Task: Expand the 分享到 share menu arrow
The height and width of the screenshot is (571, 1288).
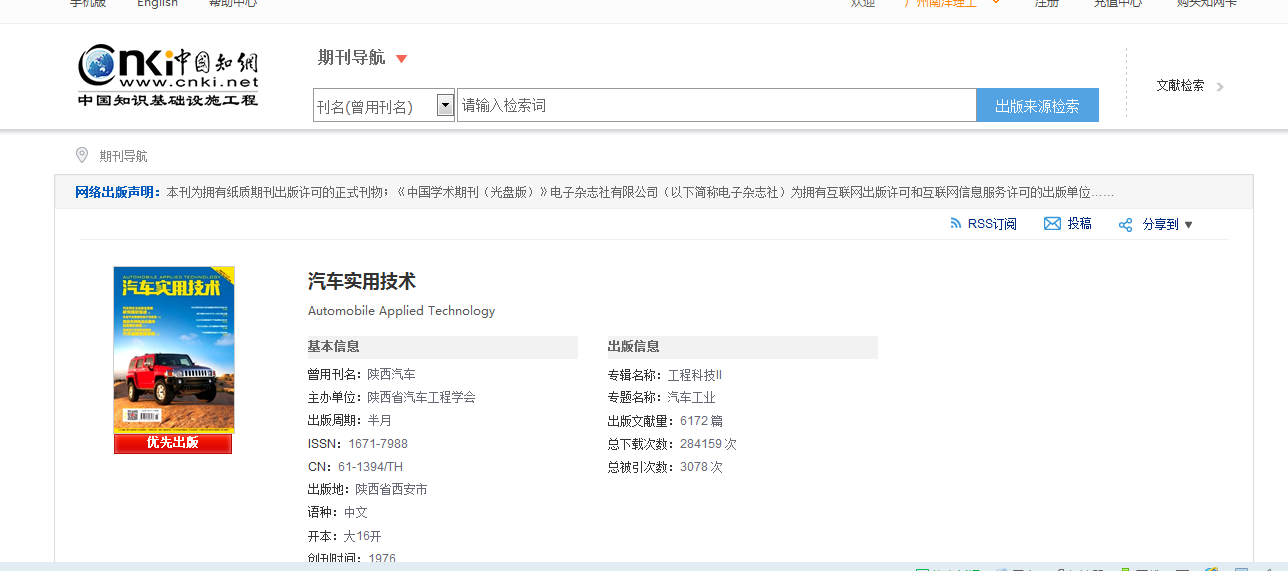Action: 1188,225
